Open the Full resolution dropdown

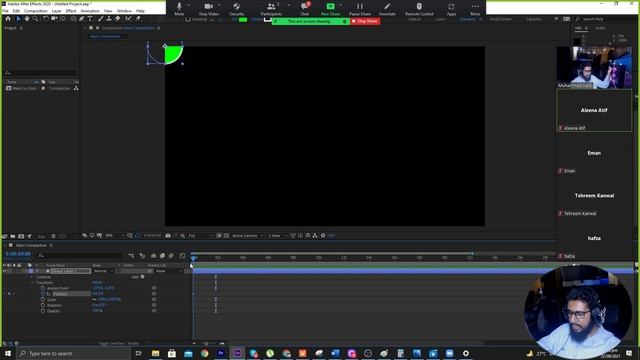coord(201,236)
